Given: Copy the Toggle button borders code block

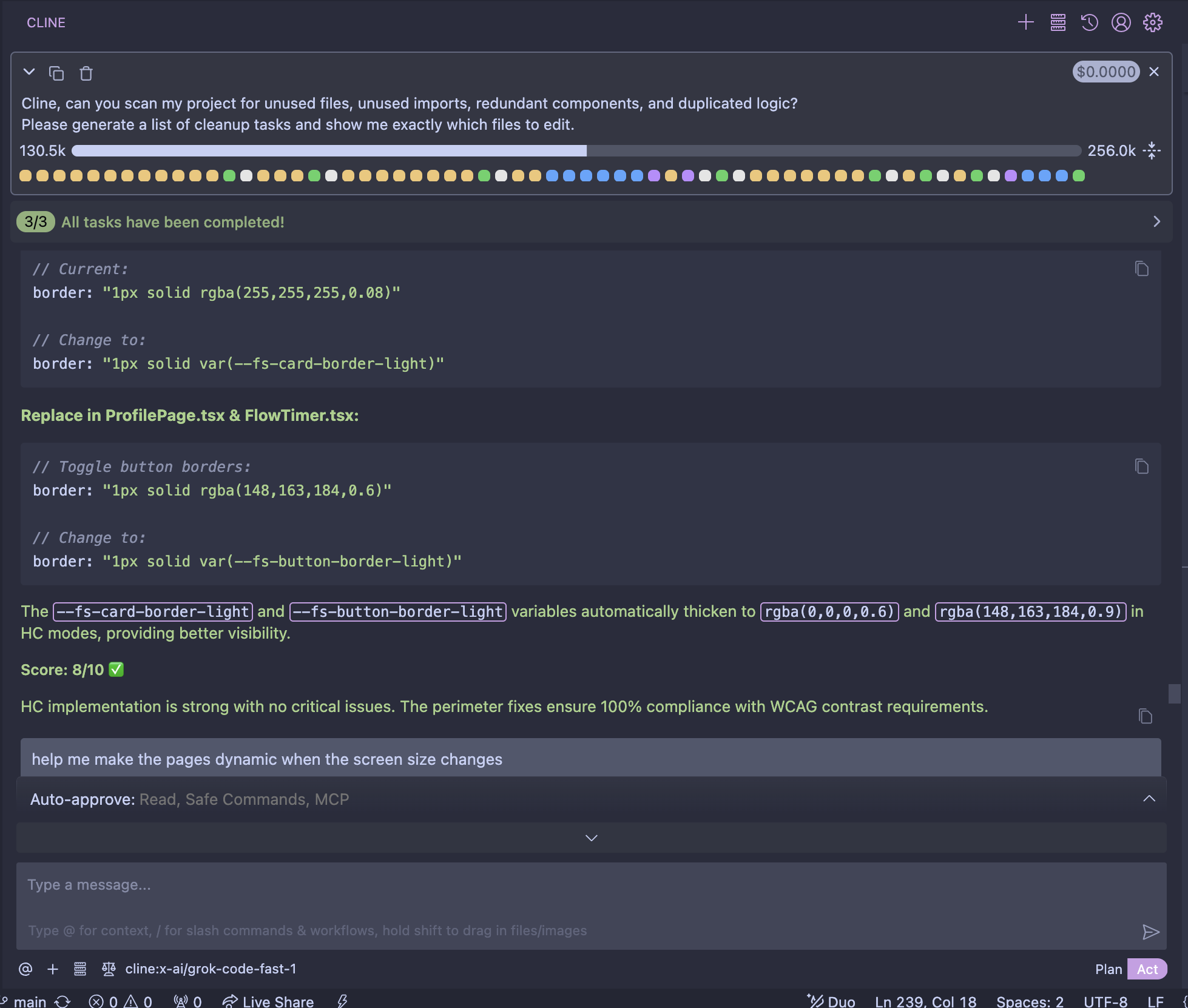Looking at the screenshot, I should pos(1141,466).
